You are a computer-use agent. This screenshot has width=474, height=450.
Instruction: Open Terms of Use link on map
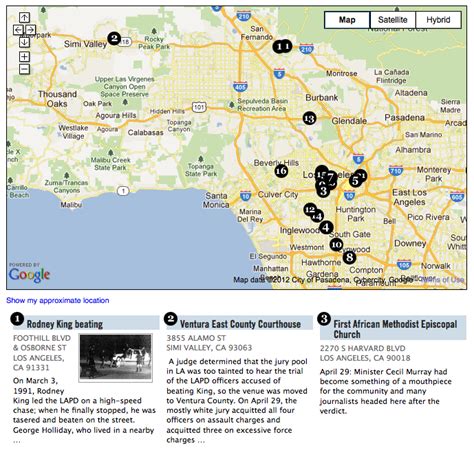442,280
